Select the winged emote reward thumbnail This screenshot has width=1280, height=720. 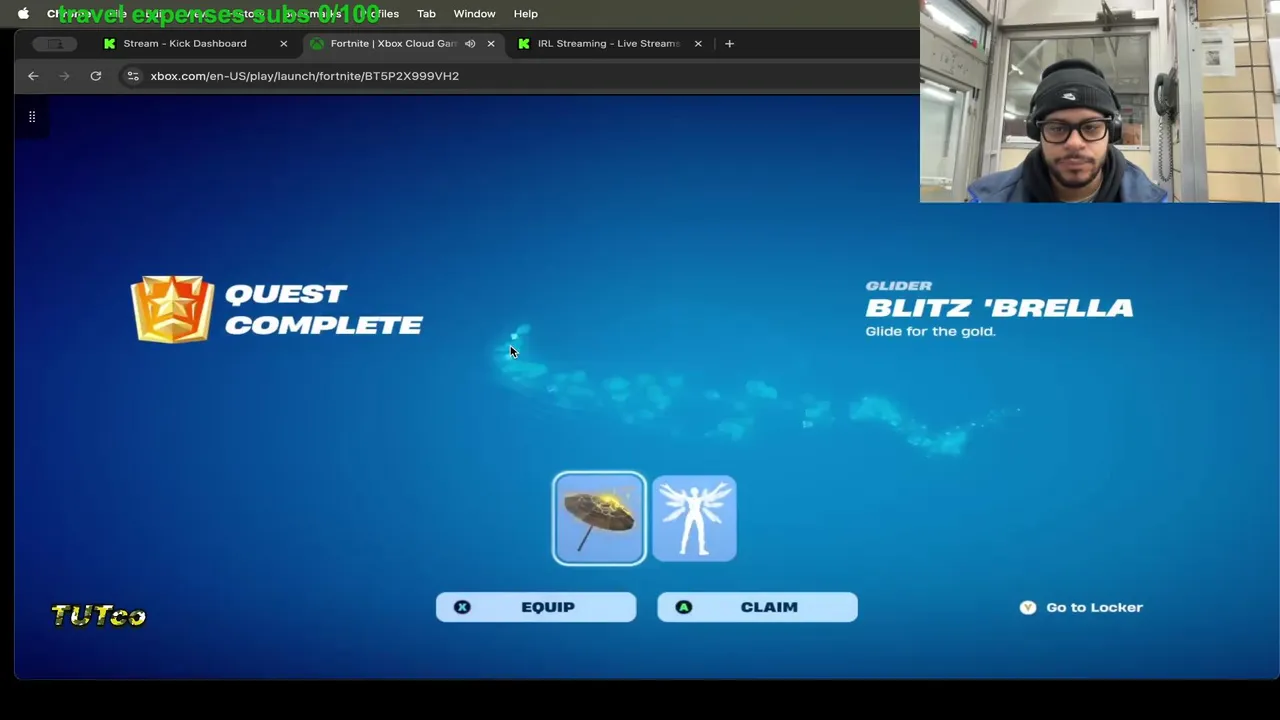tap(694, 518)
